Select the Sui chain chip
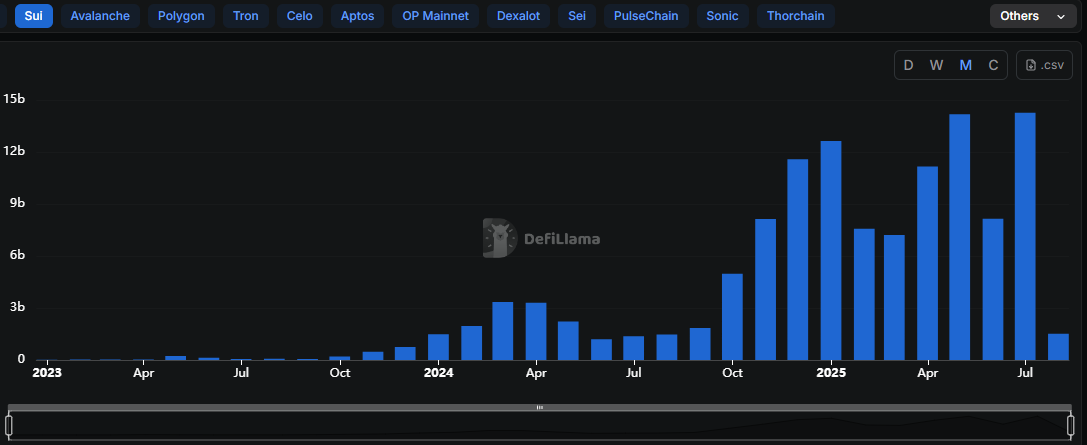This screenshot has width=1087, height=445. pyautogui.click(x=34, y=16)
